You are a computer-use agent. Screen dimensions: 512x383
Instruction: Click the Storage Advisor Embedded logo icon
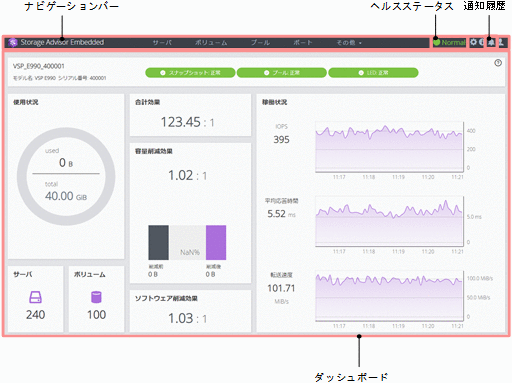pyautogui.click(x=13, y=42)
